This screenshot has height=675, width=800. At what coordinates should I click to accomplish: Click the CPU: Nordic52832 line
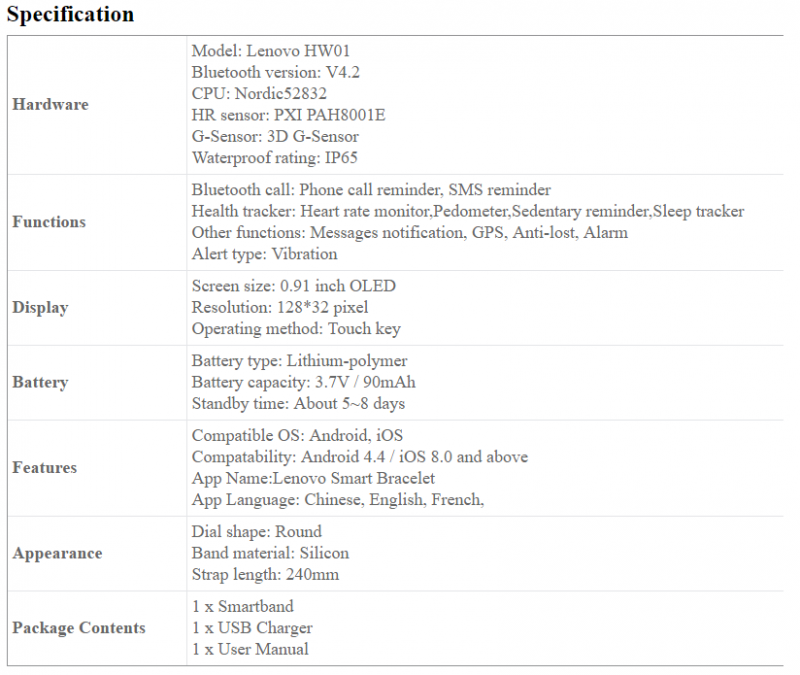pyautogui.click(x=259, y=93)
